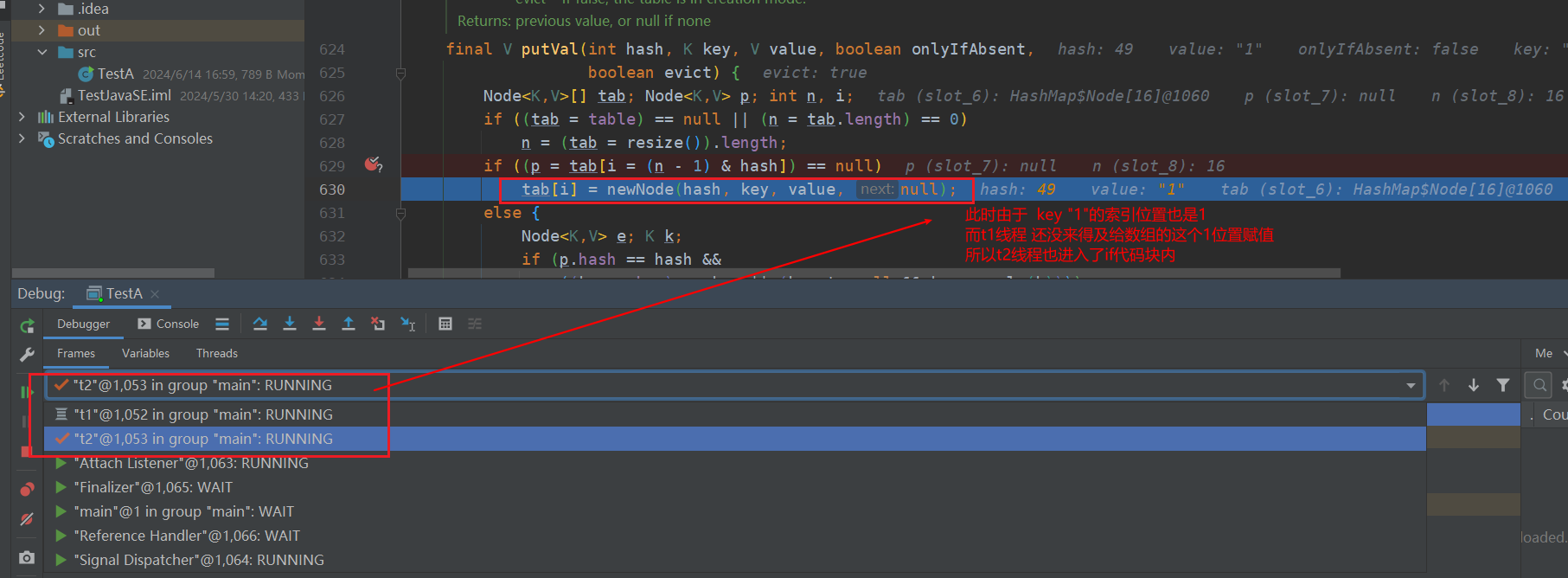Click the project panel horizontal scrollbar
Viewport: 1568px width, 578px height.
point(113,273)
